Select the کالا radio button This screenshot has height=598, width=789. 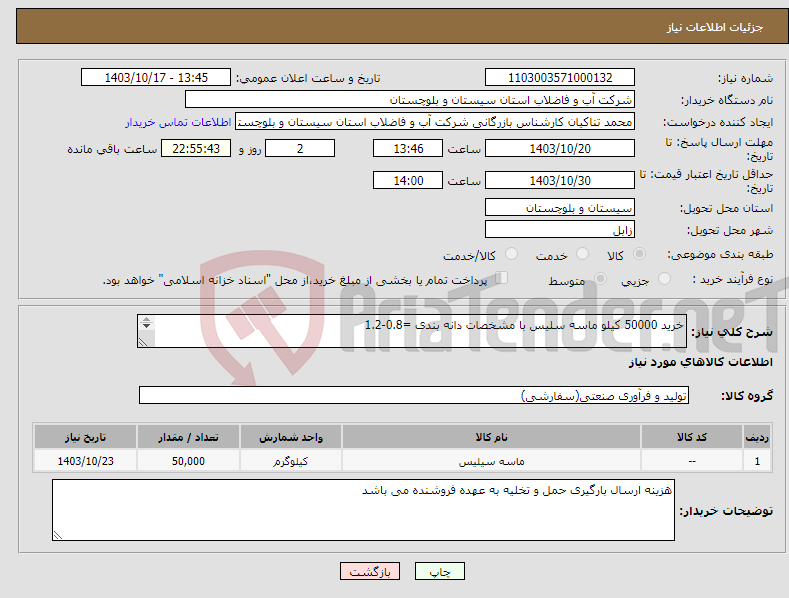639,254
